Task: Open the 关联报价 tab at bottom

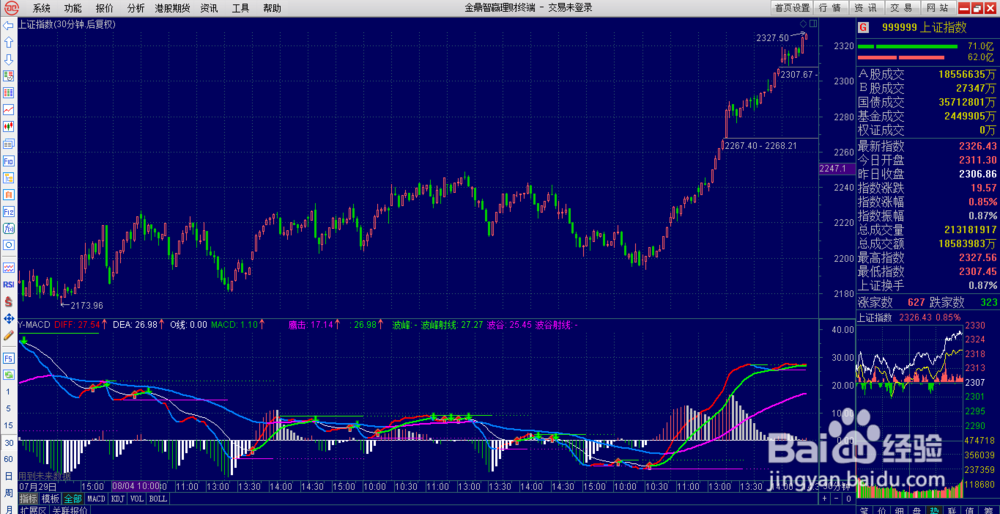Action: coord(70,510)
